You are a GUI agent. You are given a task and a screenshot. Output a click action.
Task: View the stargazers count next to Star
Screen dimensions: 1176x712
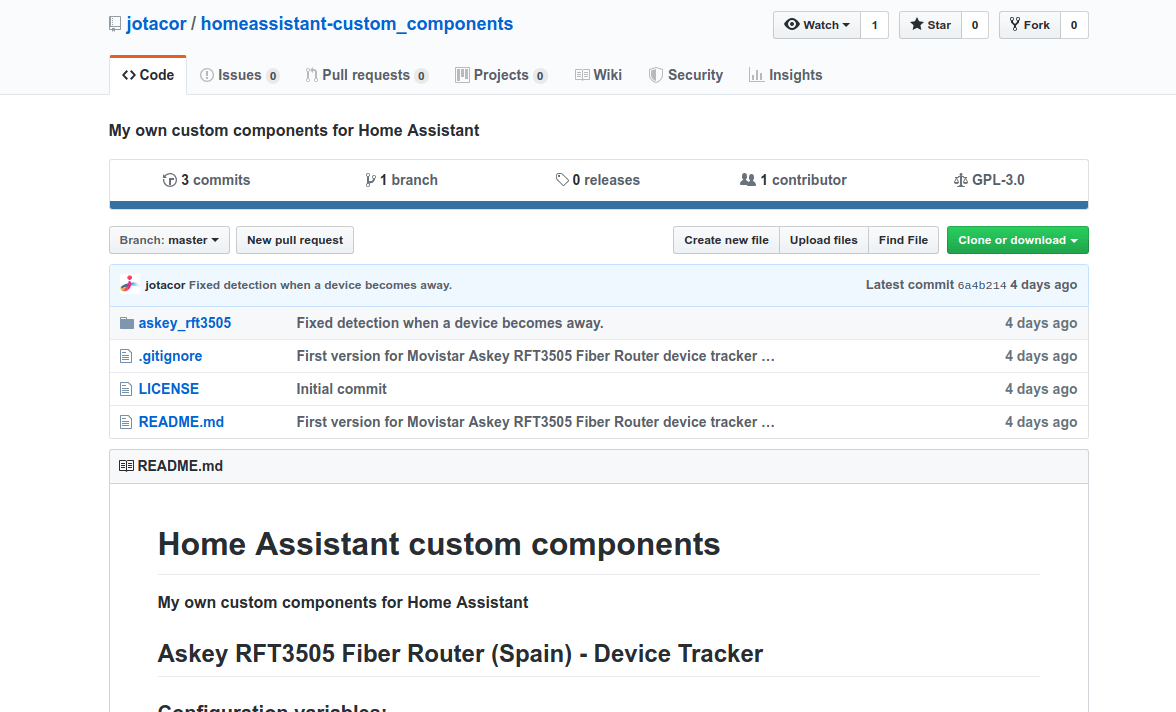point(975,25)
